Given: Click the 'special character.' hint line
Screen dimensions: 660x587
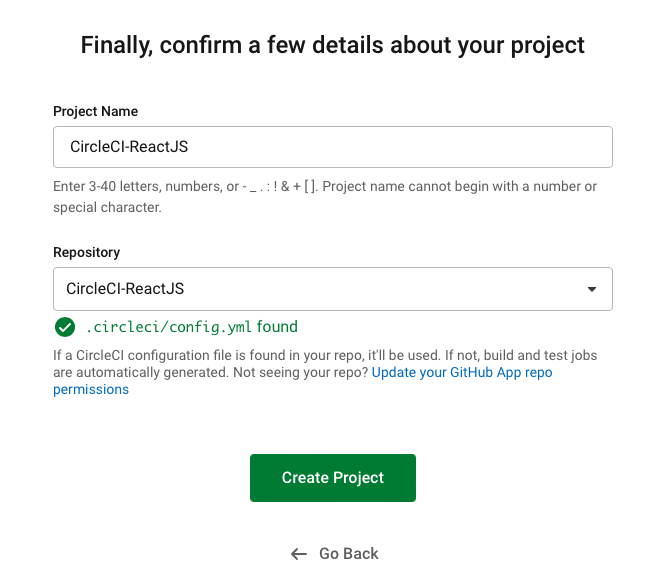Looking at the screenshot, I should (107, 208).
